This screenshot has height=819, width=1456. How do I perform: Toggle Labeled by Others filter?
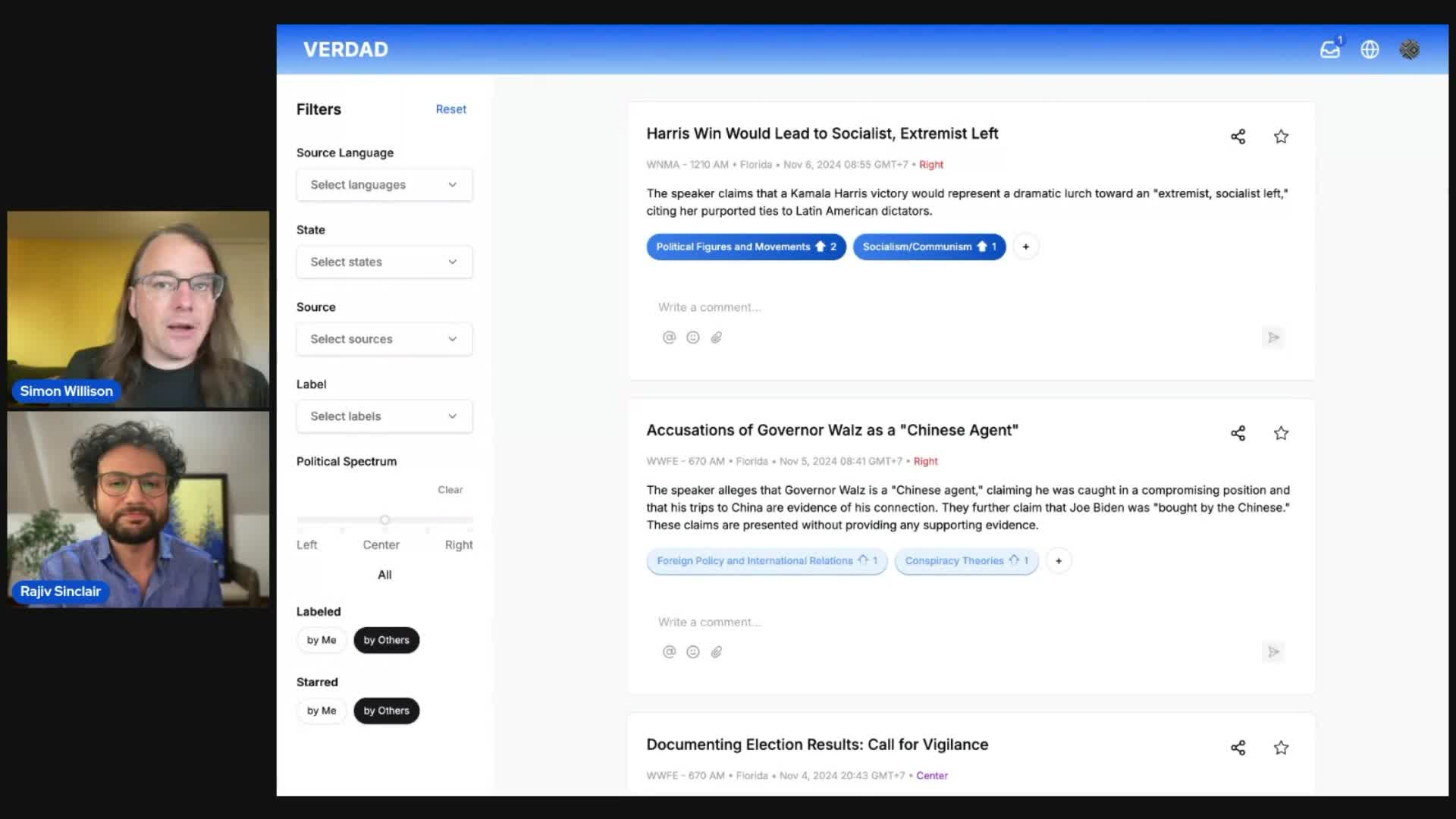point(386,640)
